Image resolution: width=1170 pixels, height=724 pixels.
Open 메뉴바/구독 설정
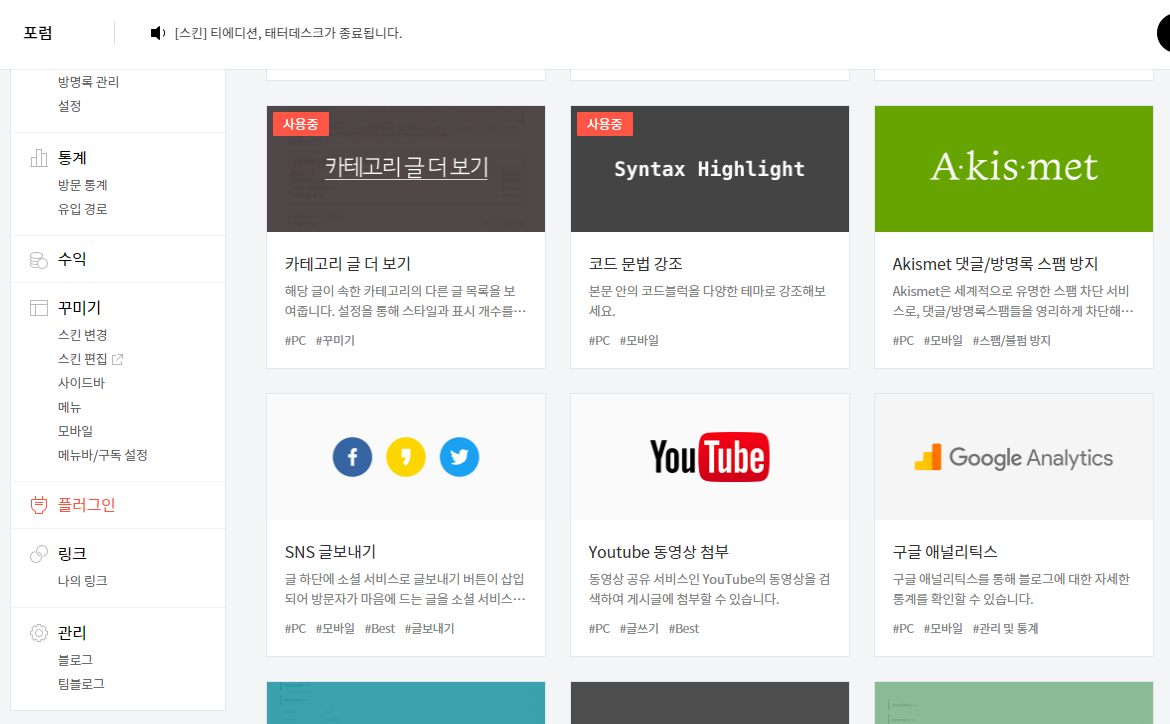(103, 455)
